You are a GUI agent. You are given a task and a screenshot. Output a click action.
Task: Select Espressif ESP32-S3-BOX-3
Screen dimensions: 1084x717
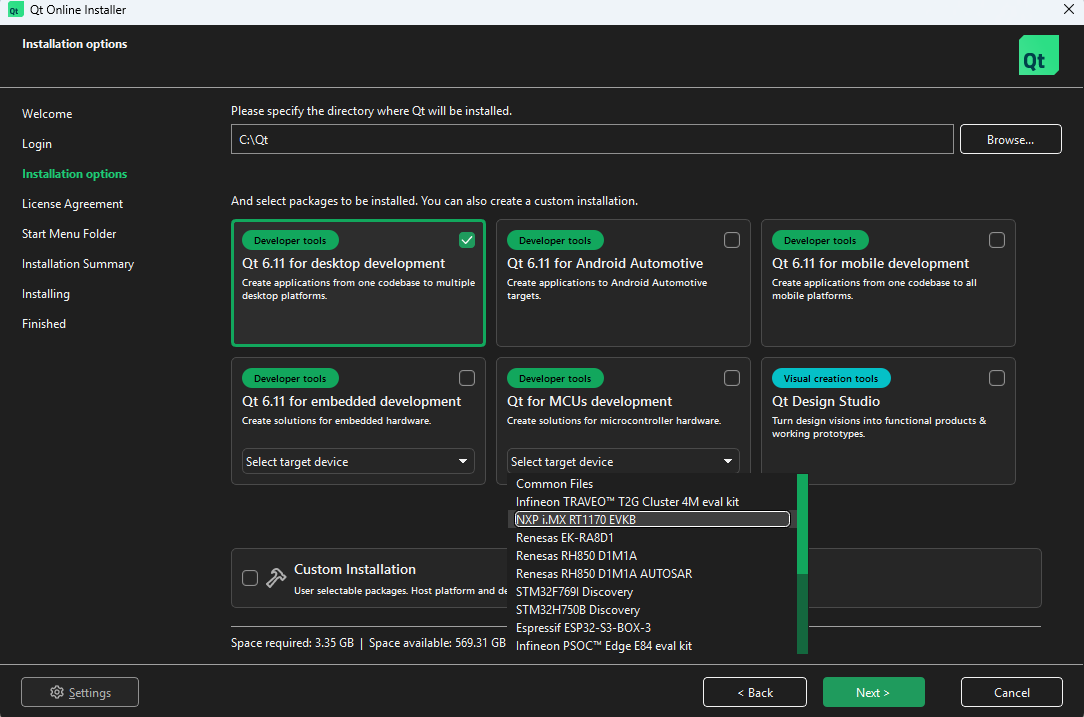coord(652,628)
